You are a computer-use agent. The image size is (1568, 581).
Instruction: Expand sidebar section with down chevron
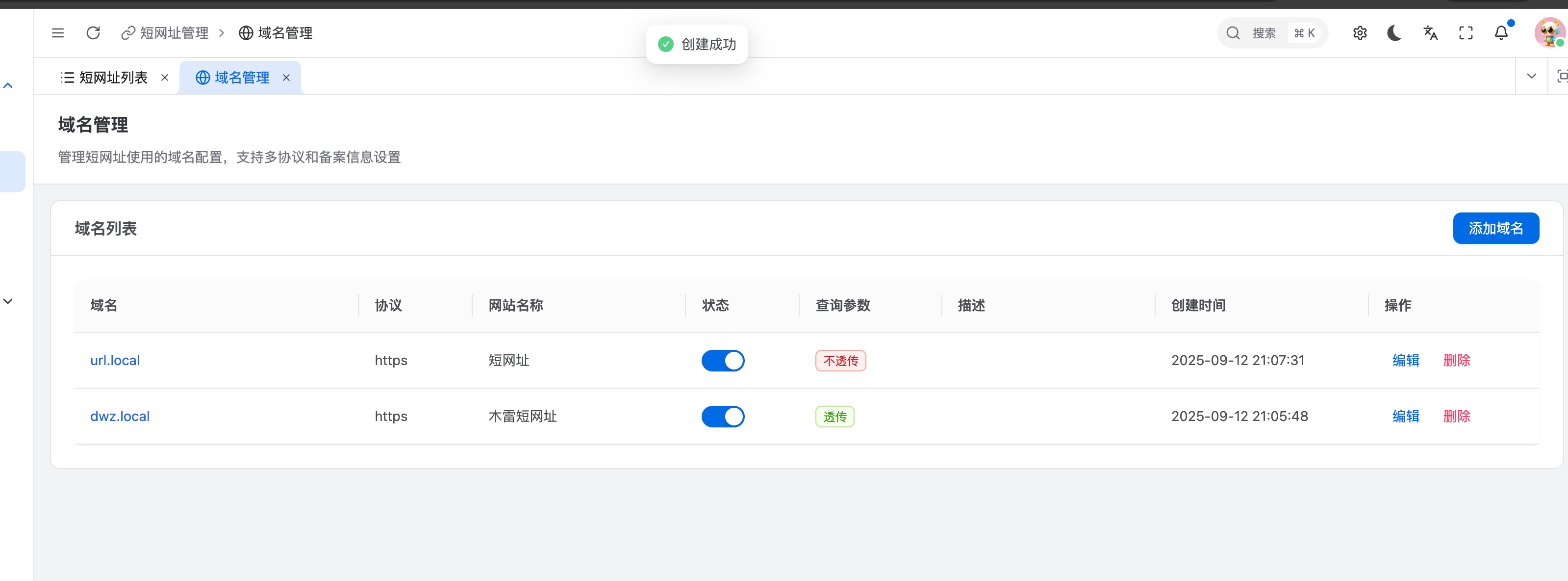click(8, 301)
